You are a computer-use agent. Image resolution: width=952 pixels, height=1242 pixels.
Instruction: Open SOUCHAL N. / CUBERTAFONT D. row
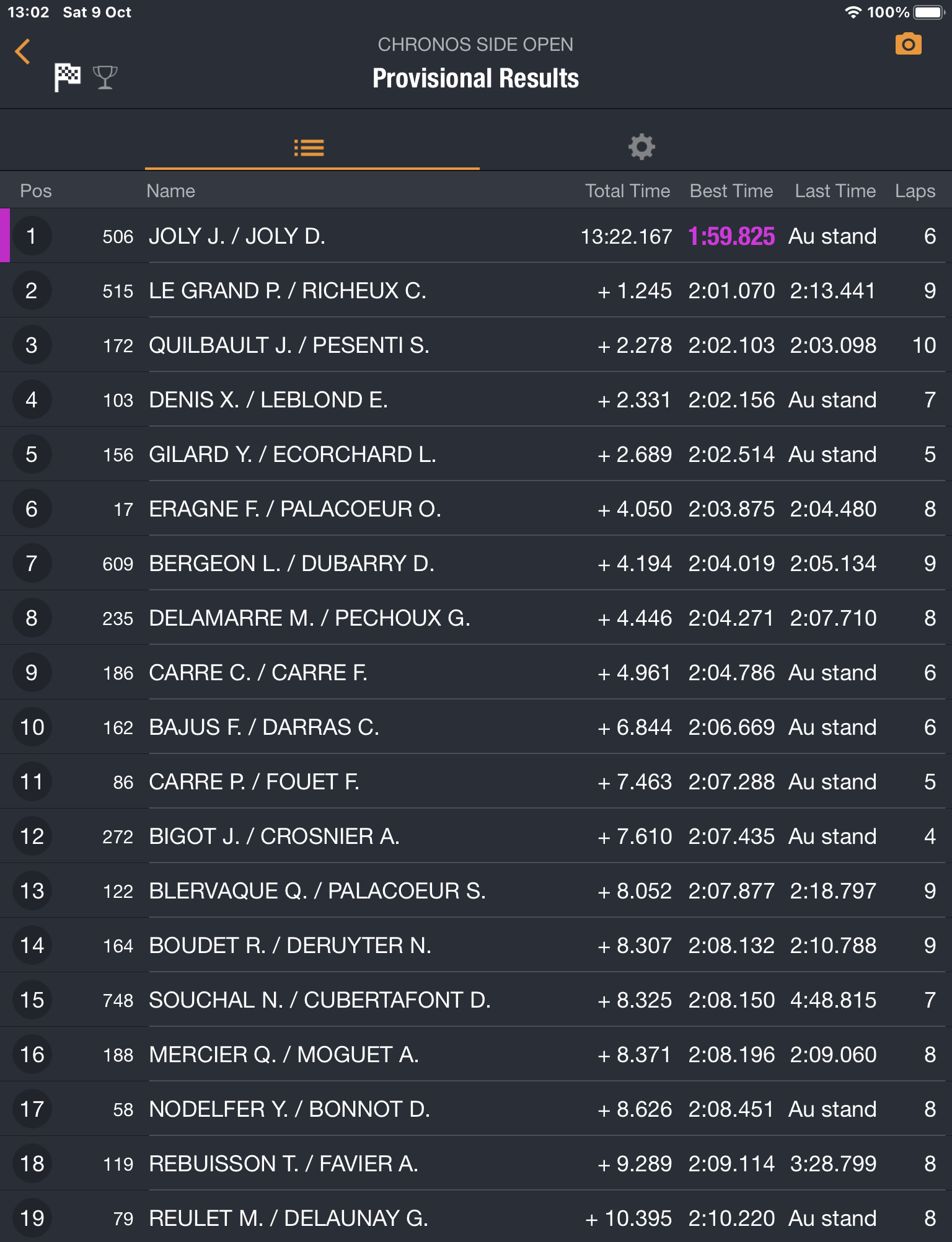tap(320, 1000)
